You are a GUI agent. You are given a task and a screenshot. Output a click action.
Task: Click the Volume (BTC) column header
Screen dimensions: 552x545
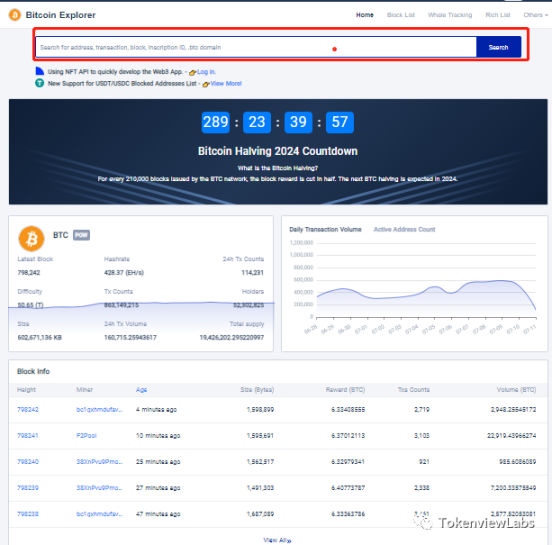tap(516, 390)
